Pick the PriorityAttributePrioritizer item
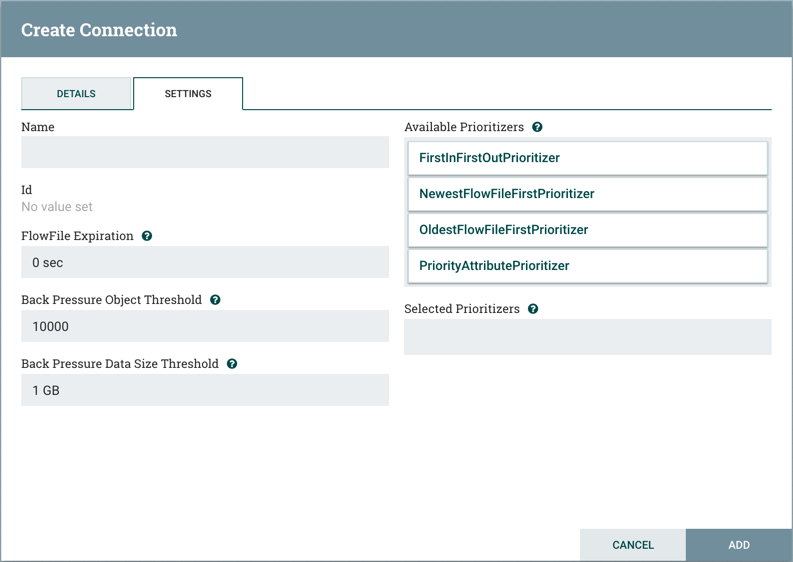Image resolution: width=793 pixels, height=562 pixels. coord(587,266)
